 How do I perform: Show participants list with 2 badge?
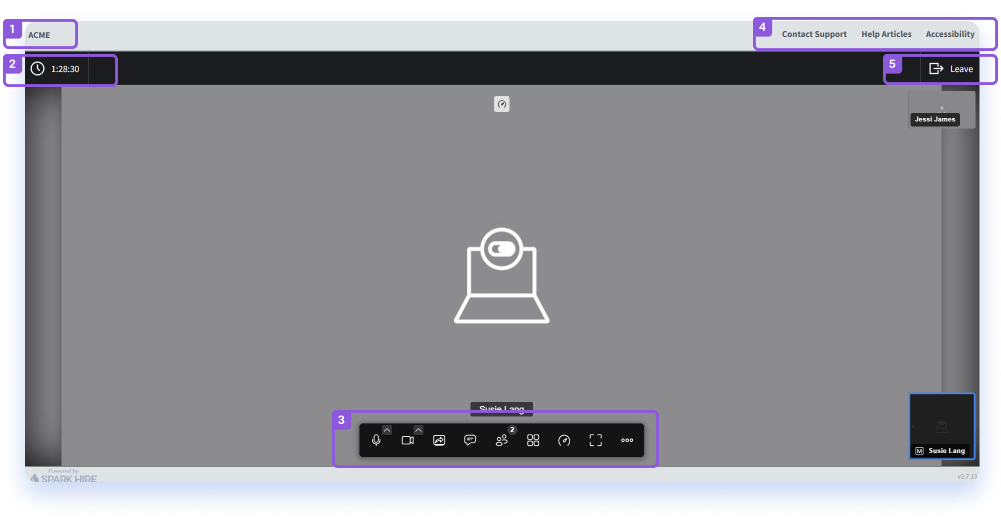click(502, 439)
